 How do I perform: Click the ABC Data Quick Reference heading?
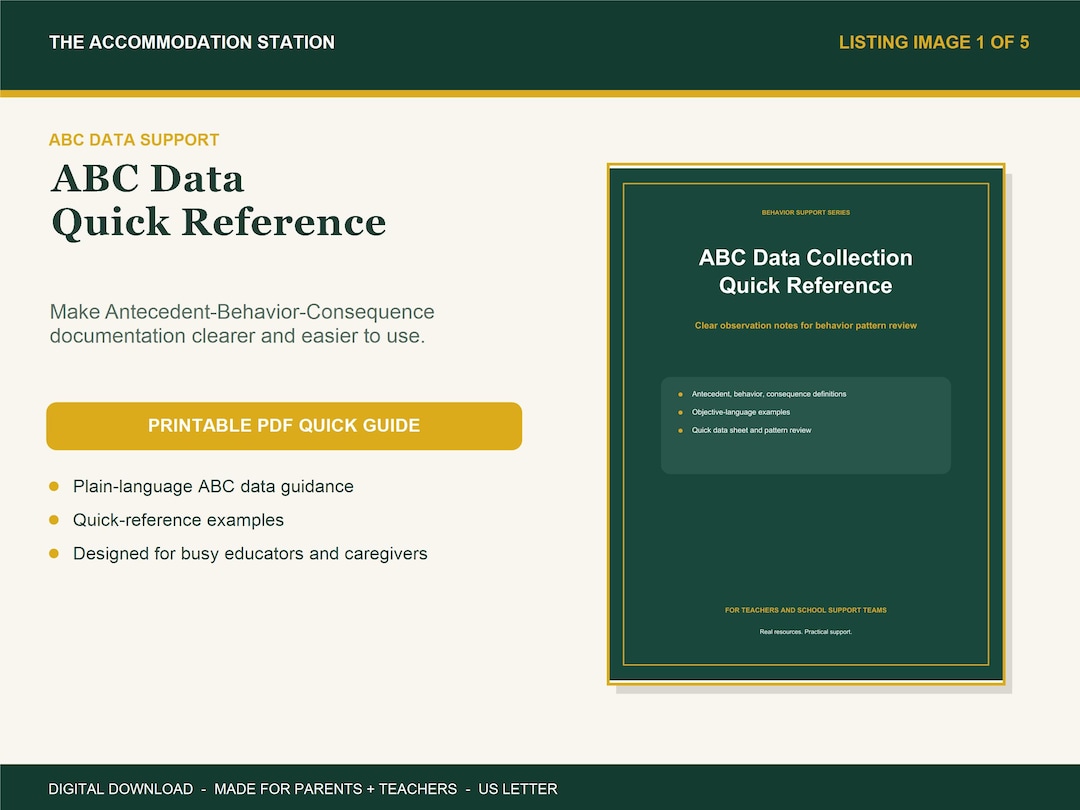tap(218, 200)
